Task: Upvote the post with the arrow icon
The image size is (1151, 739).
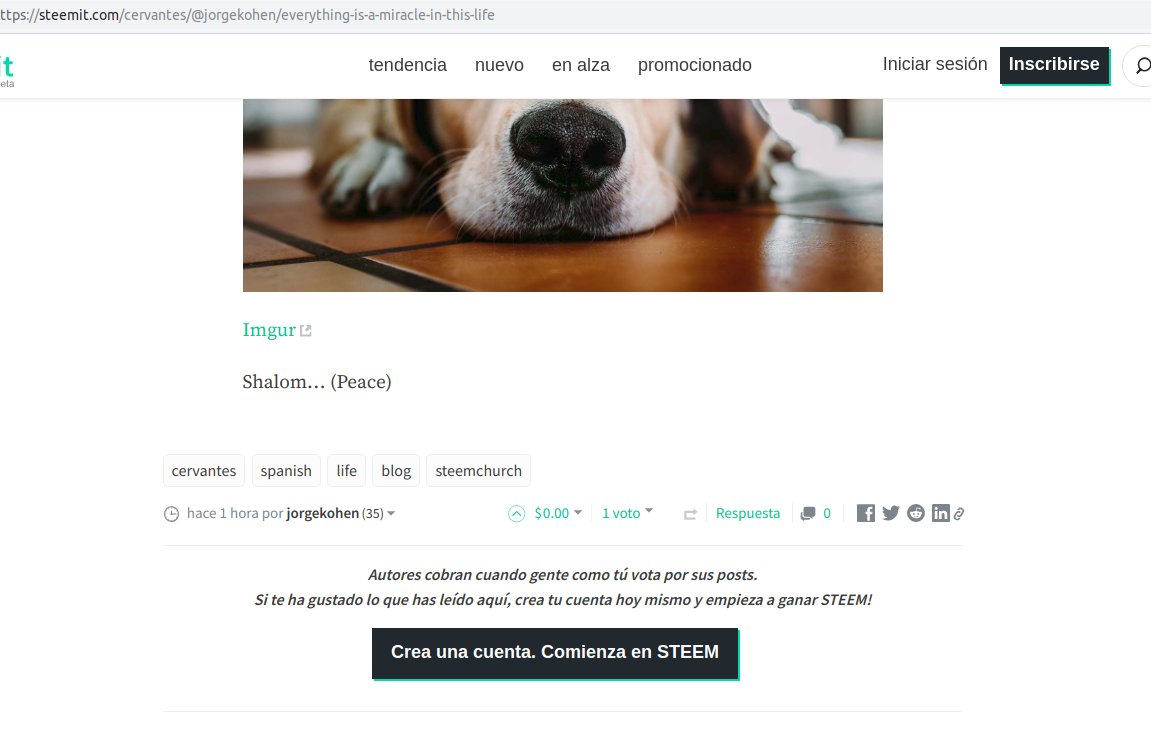Action: [x=517, y=514]
